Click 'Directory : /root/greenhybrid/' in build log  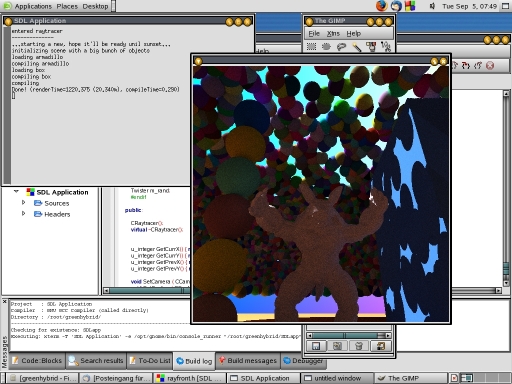click(x=56, y=317)
